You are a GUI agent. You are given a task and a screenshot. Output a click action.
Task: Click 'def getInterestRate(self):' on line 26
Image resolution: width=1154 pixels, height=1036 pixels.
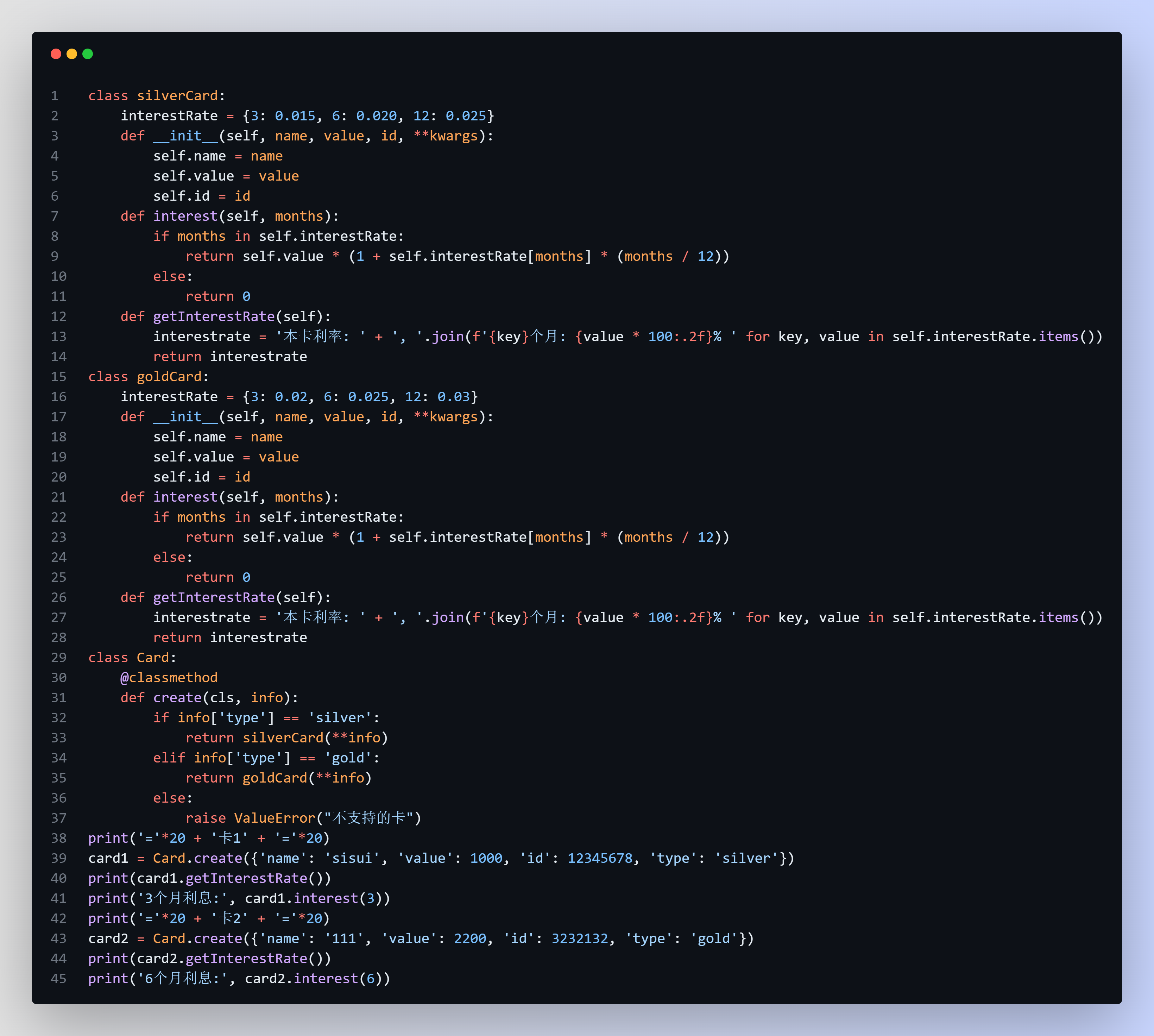(226, 597)
